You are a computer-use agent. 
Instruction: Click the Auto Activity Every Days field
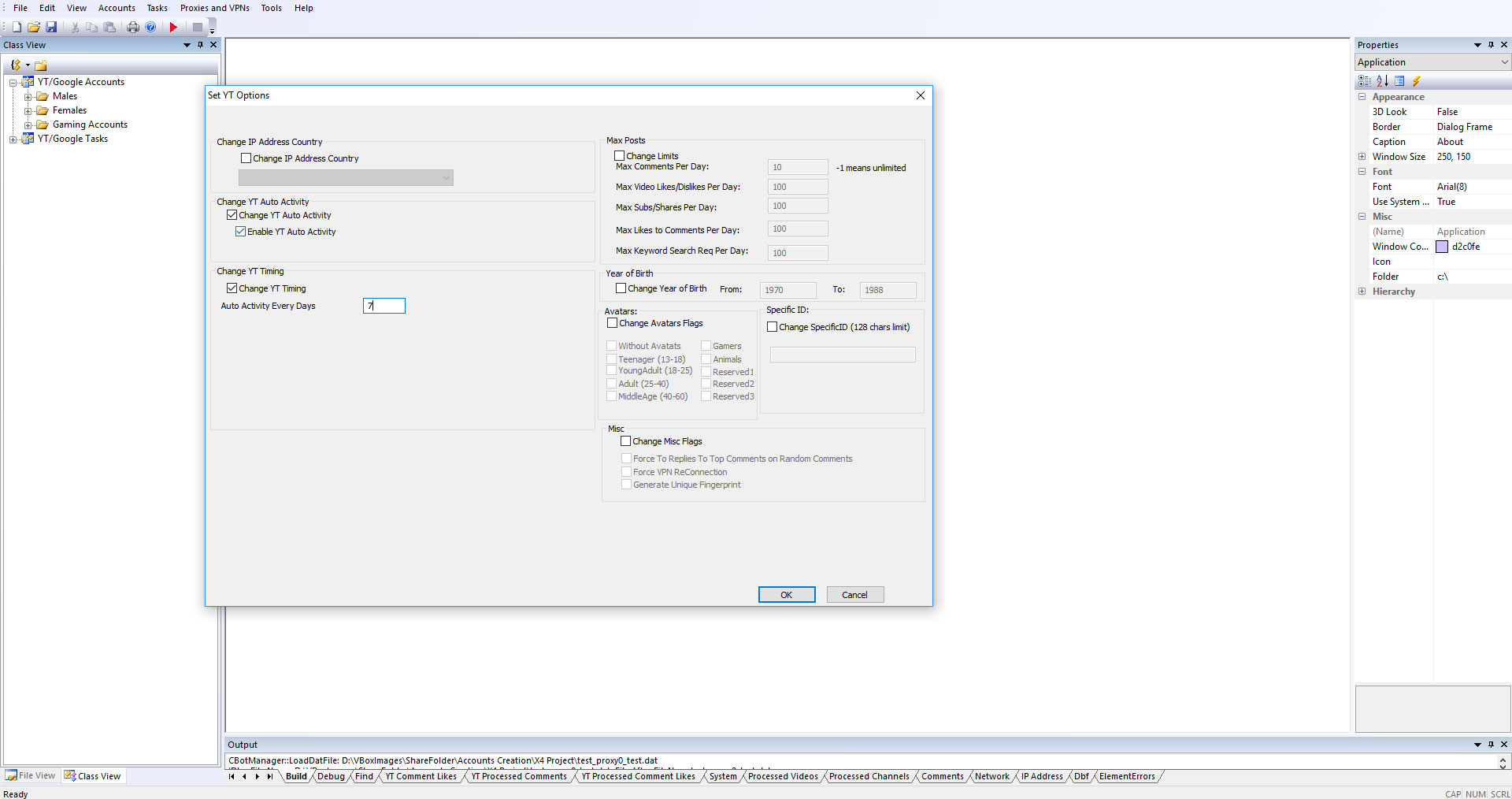point(384,306)
